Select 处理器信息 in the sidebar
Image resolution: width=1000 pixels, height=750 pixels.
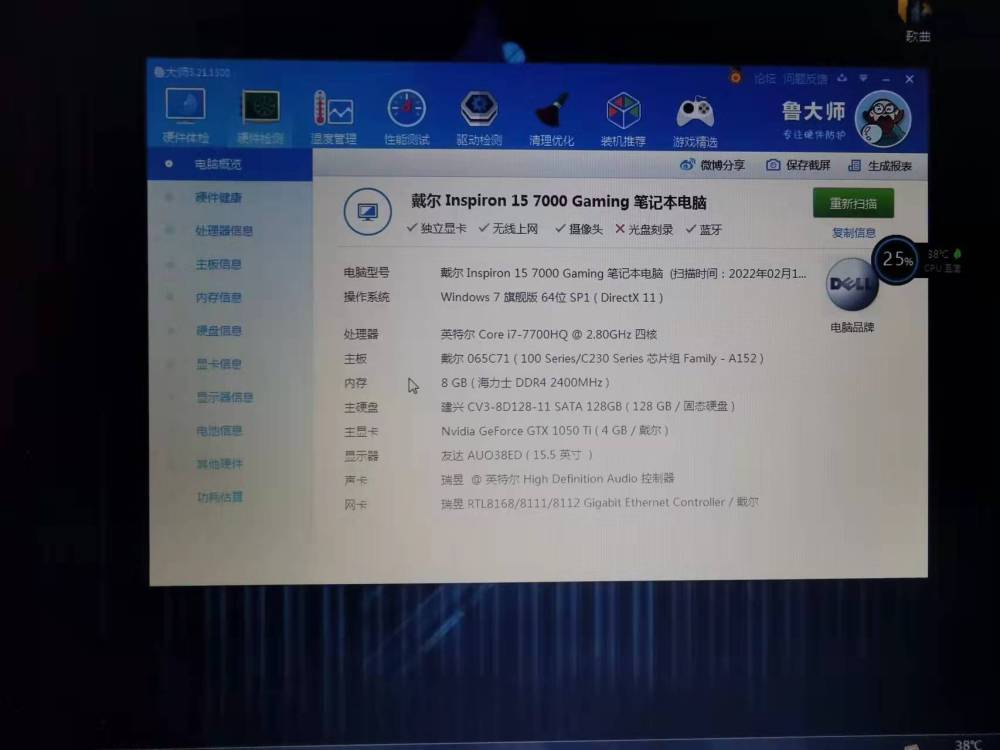tap(224, 231)
